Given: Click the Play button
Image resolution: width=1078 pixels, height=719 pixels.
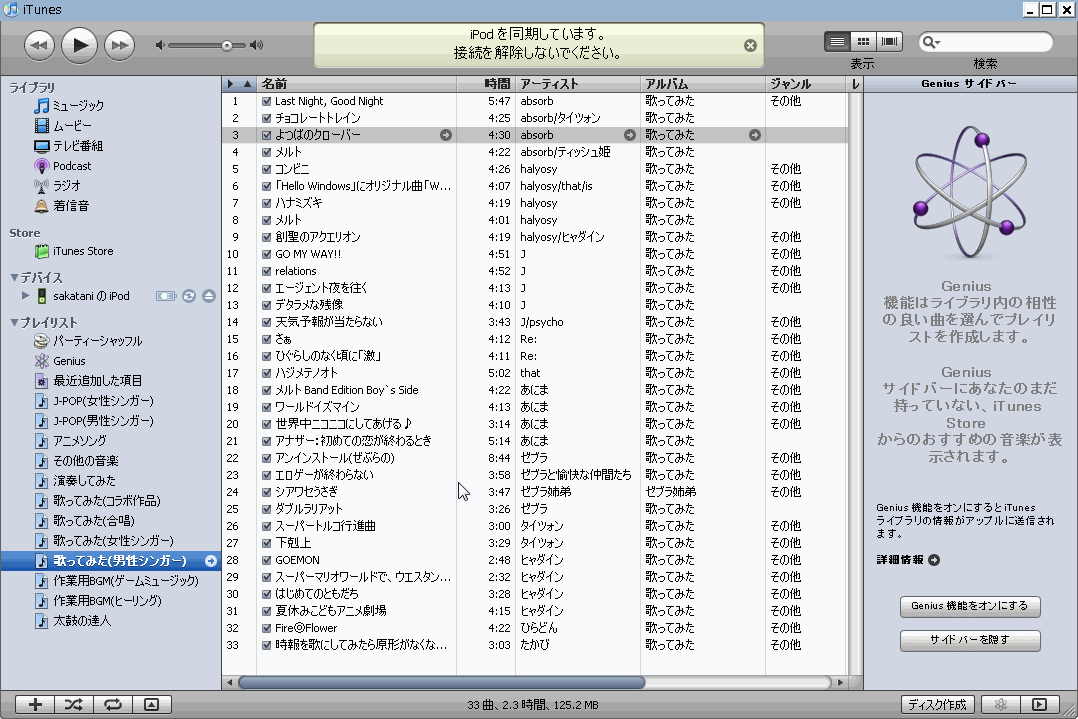Looking at the screenshot, I should [79, 45].
